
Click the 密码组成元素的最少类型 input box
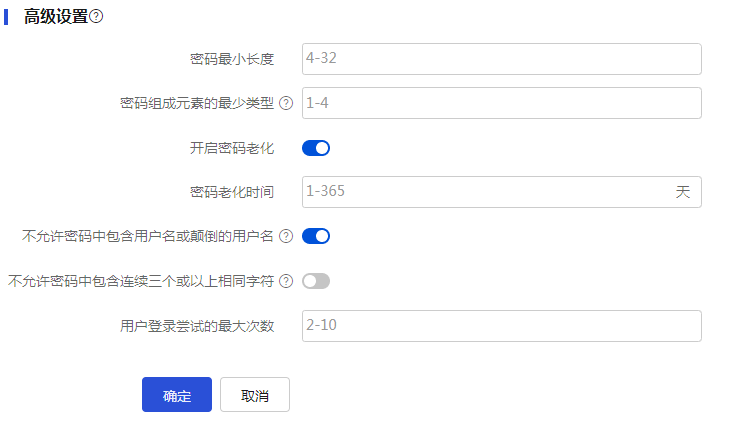501,103
